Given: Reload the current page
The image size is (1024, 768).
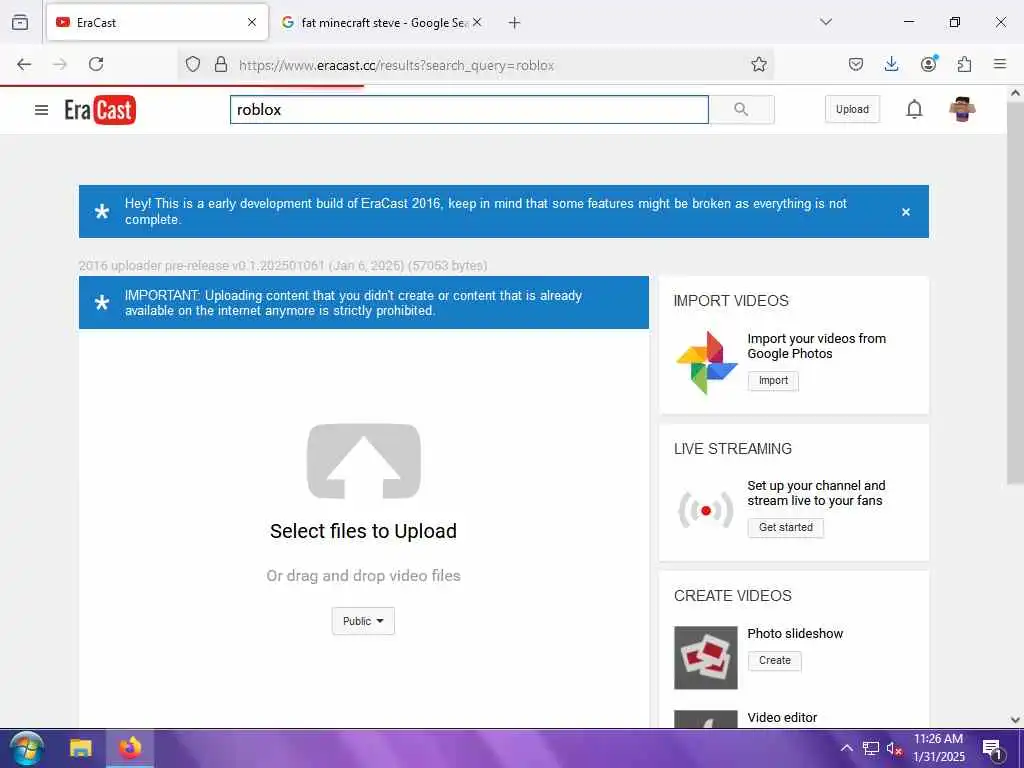Looking at the screenshot, I should coord(96,64).
